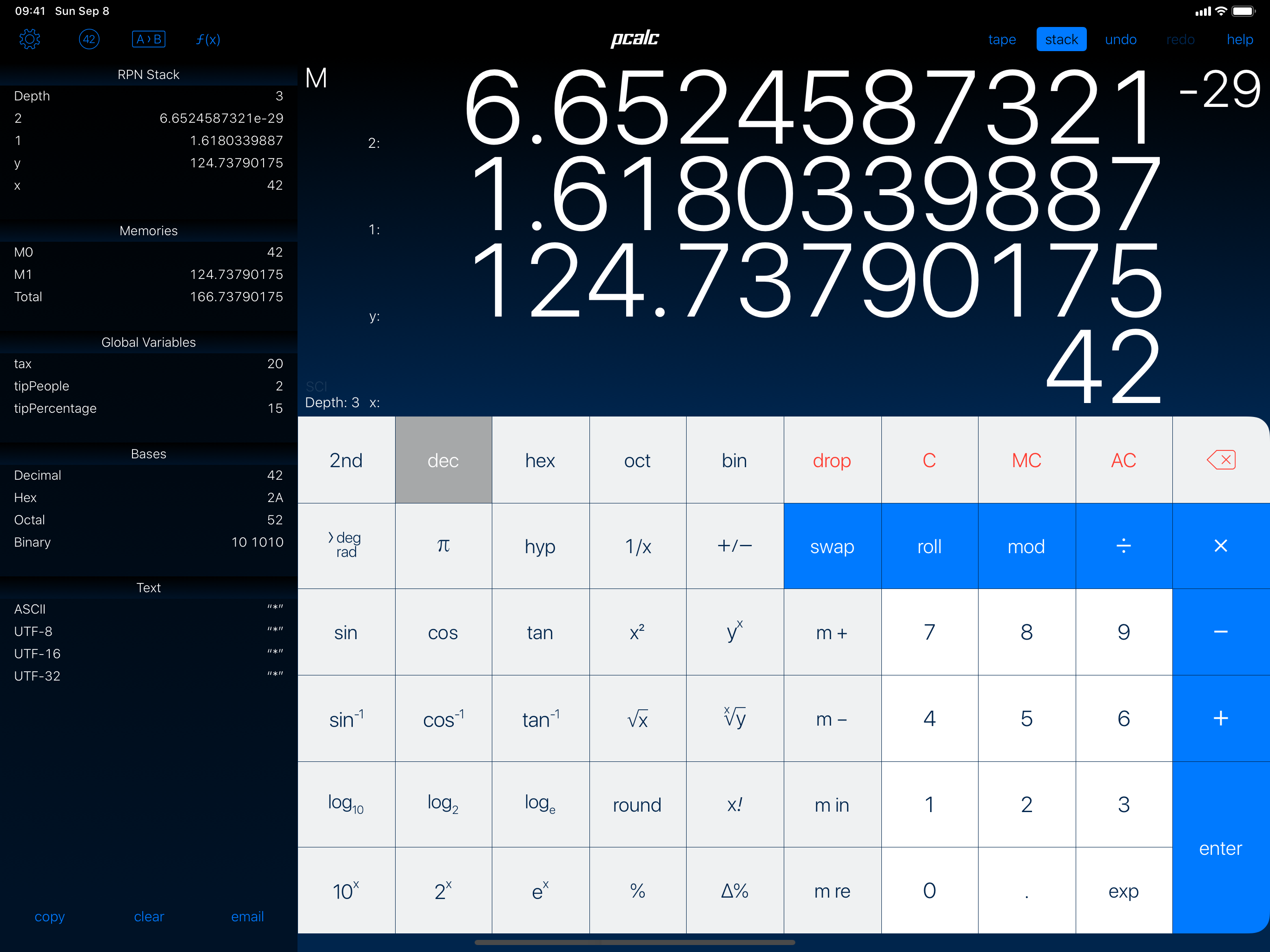Insert pi using the π key
1270x952 pixels.
443,546
